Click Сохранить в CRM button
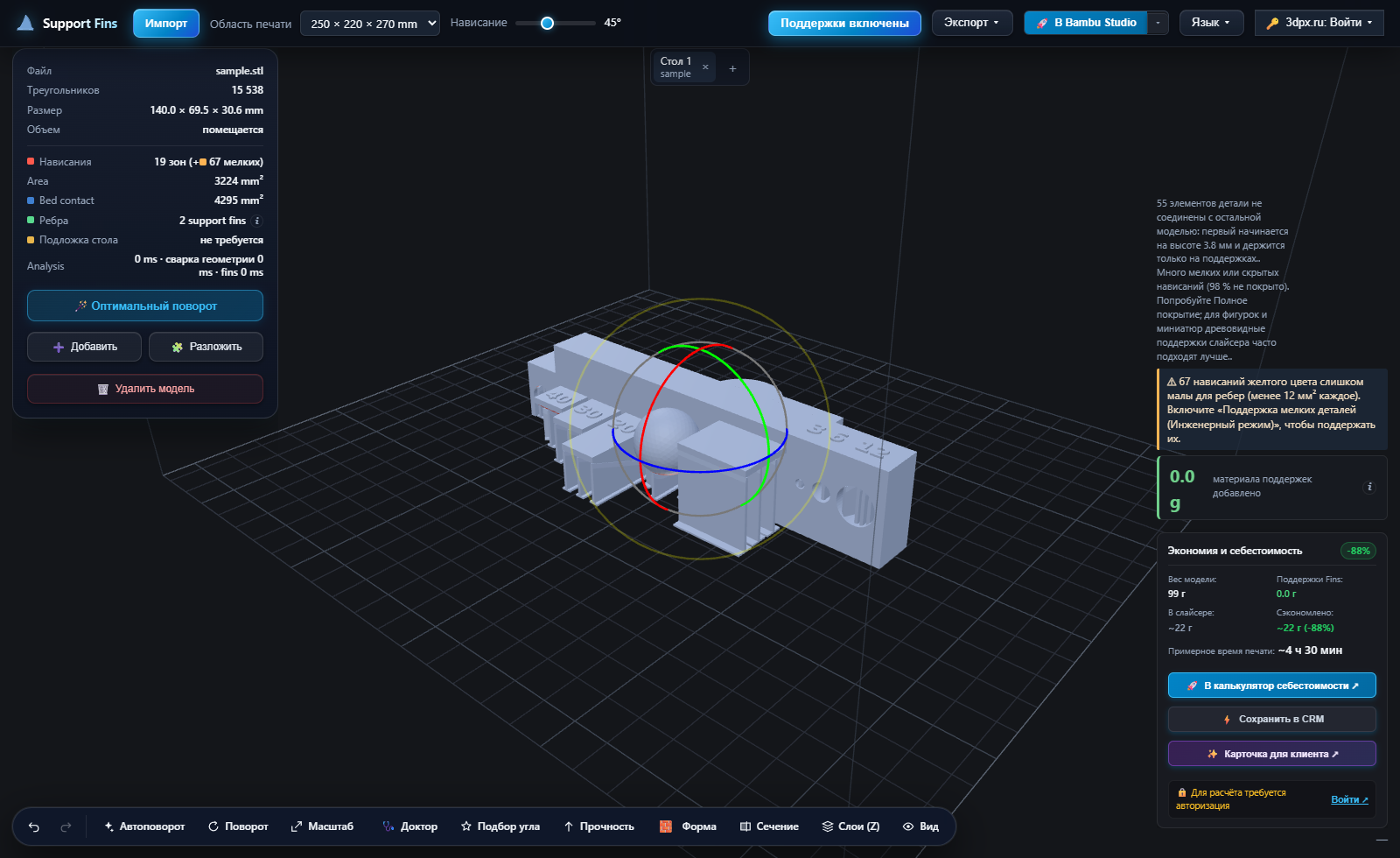The image size is (1400, 858). coord(1272,719)
